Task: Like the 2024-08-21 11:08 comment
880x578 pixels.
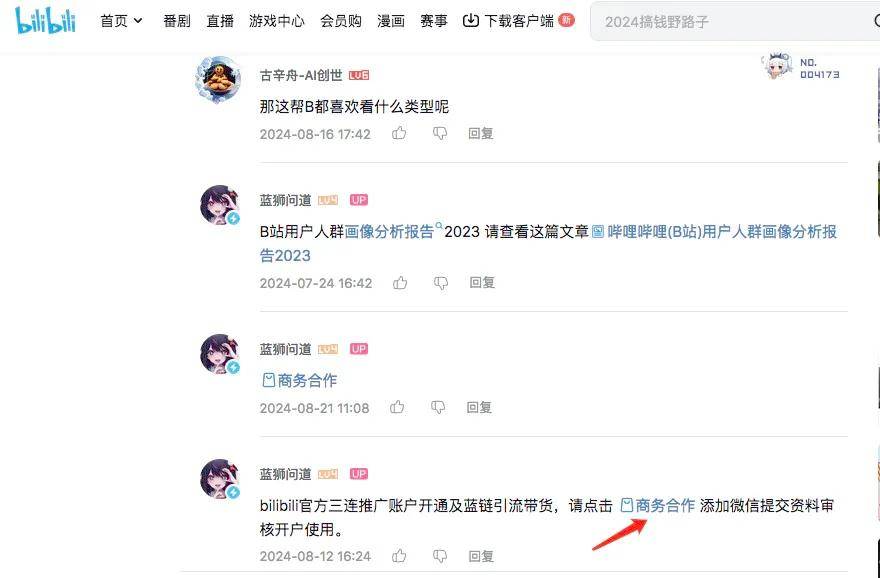Action: click(x=397, y=407)
